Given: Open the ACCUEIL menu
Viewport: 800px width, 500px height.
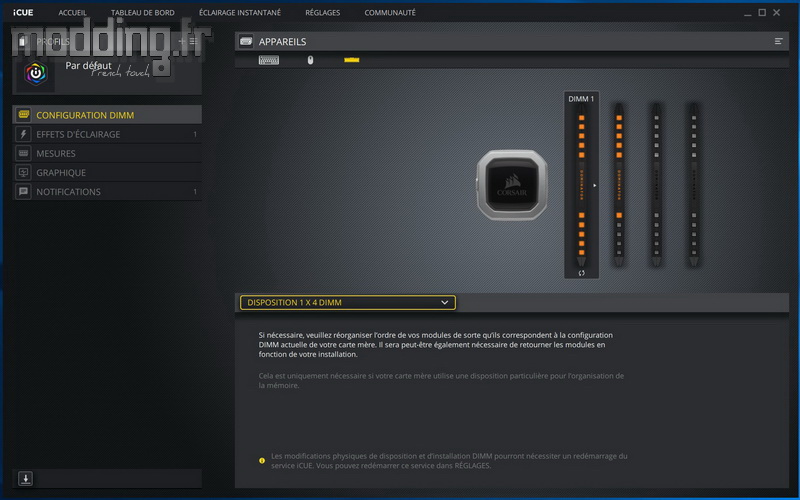Looking at the screenshot, I should click(x=72, y=12).
